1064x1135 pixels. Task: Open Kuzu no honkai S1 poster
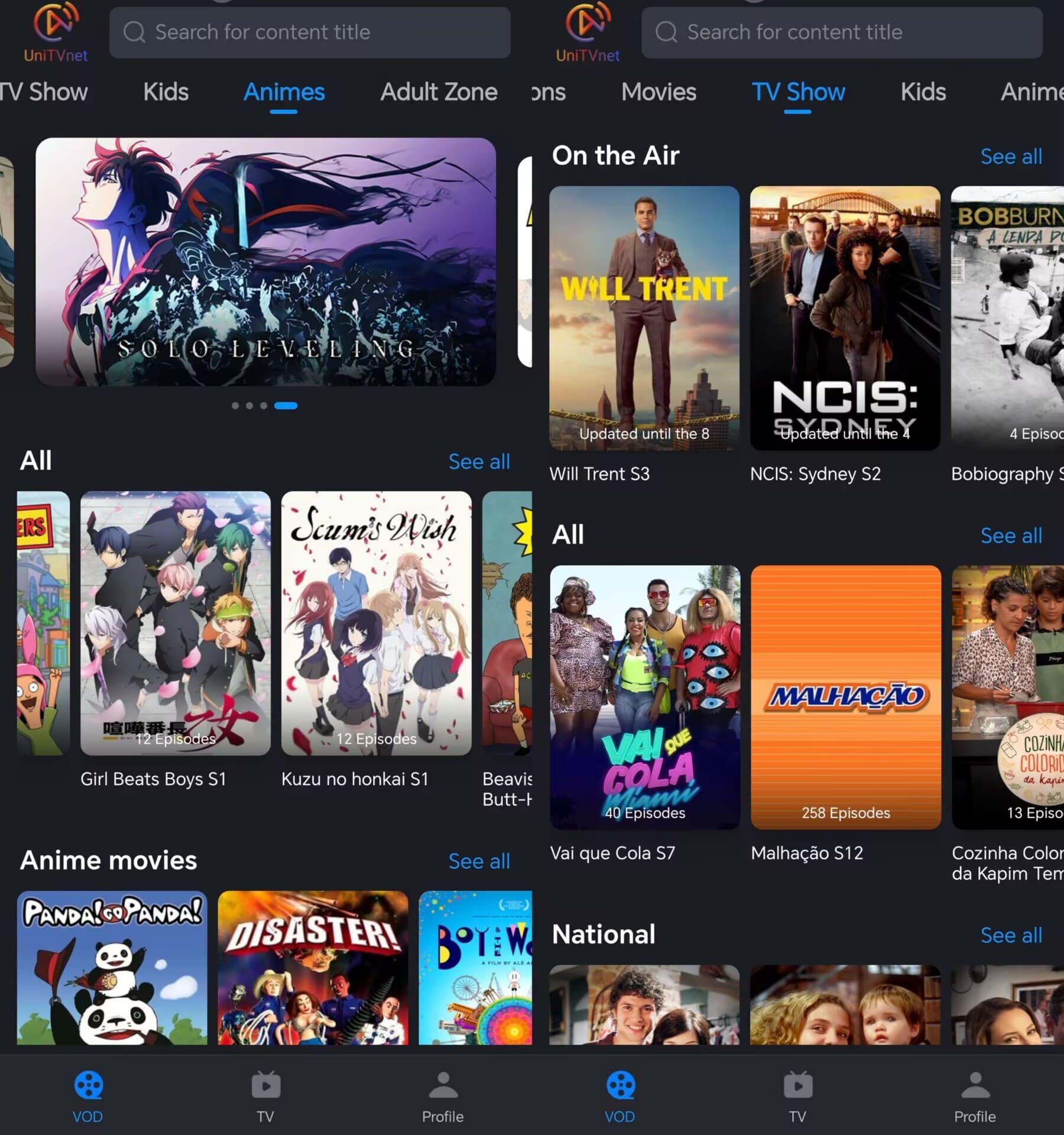click(x=377, y=623)
